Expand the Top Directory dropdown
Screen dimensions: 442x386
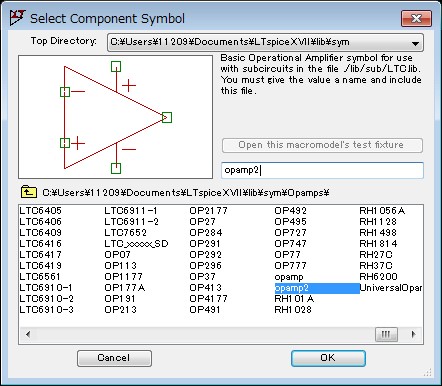click(x=415, y=43)
